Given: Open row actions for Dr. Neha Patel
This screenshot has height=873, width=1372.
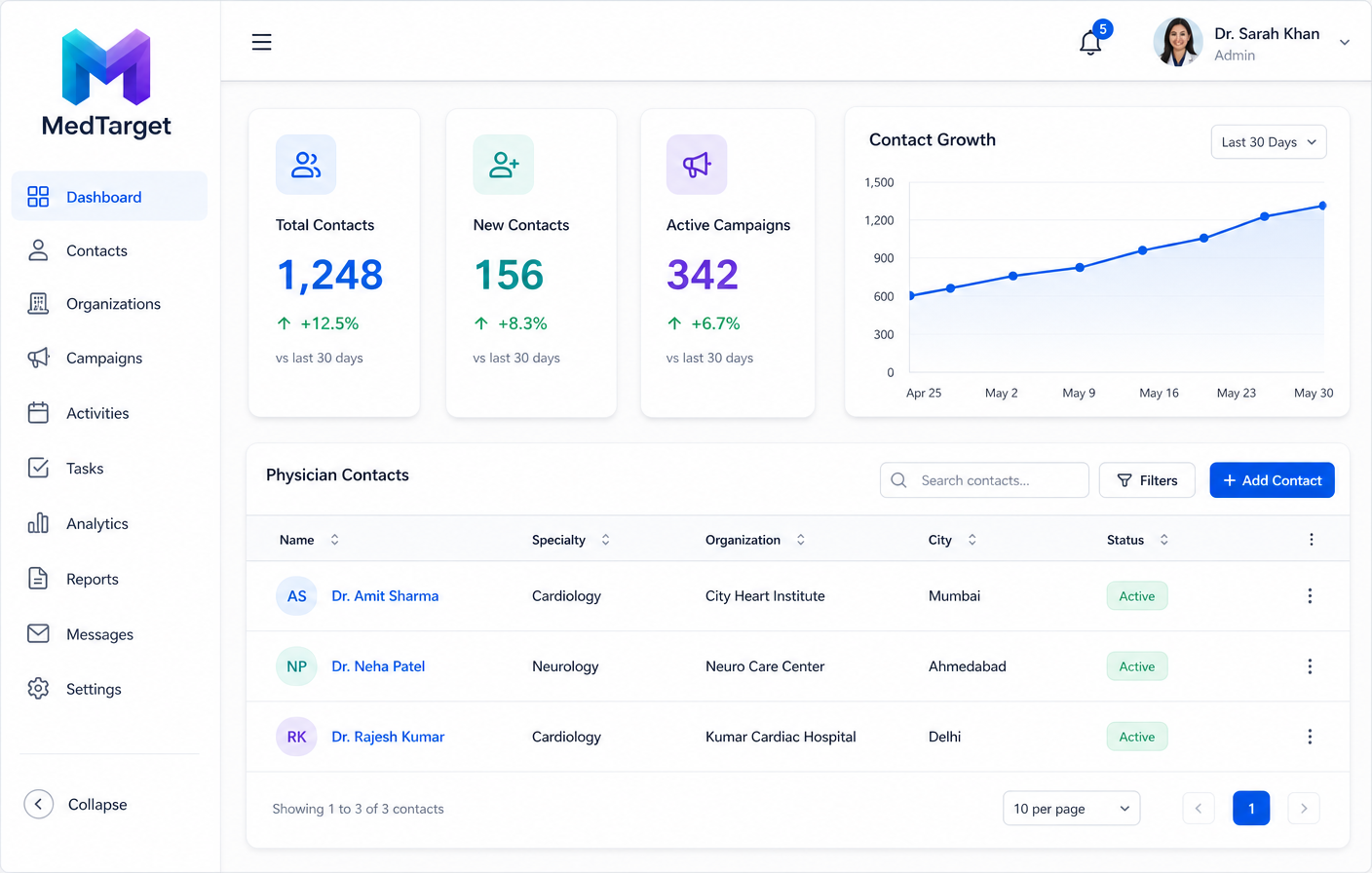Looking at the screenshot, I should click(x=1310, y=666).
